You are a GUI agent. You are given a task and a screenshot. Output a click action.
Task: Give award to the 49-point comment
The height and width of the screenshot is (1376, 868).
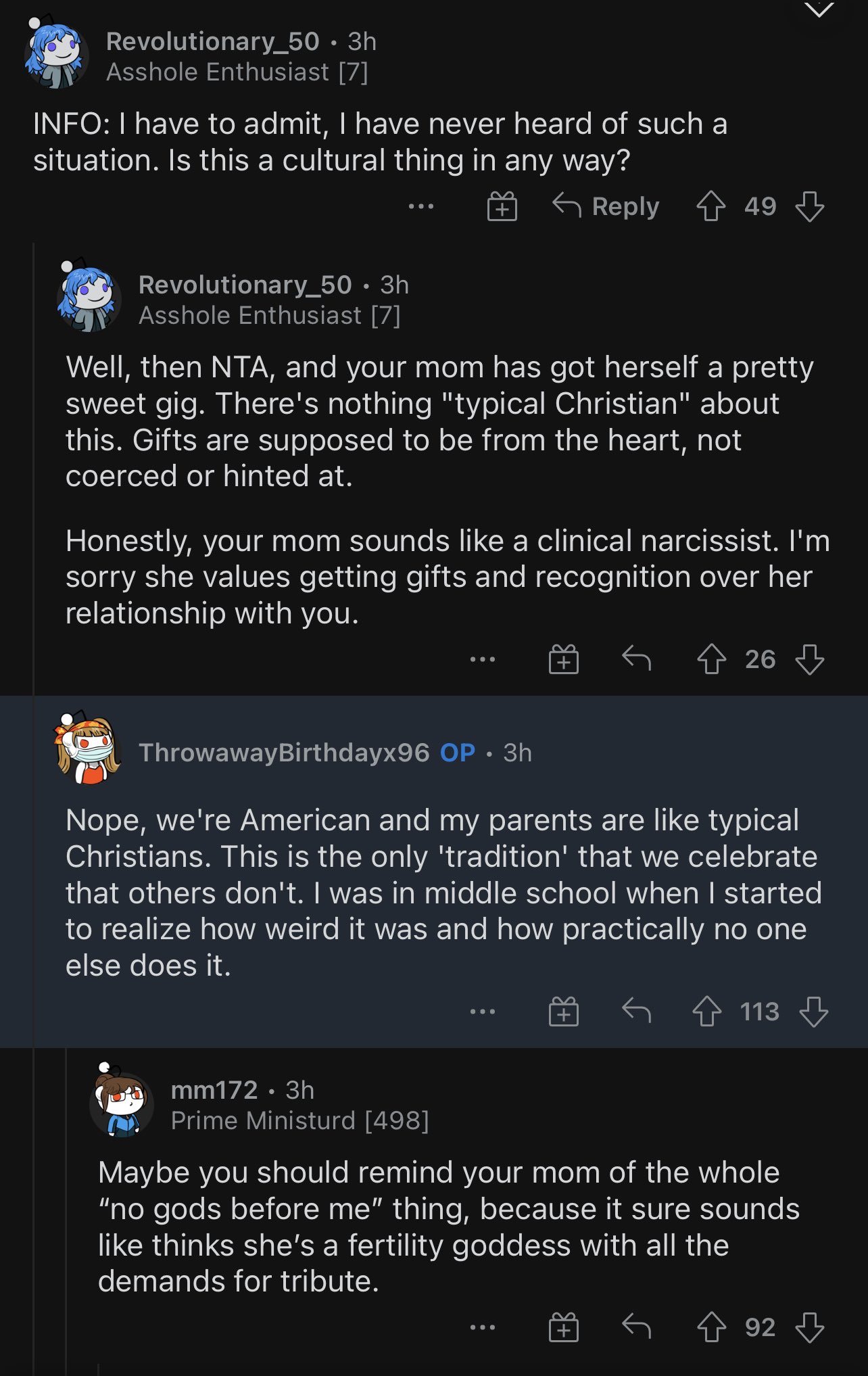click(502, 206)
